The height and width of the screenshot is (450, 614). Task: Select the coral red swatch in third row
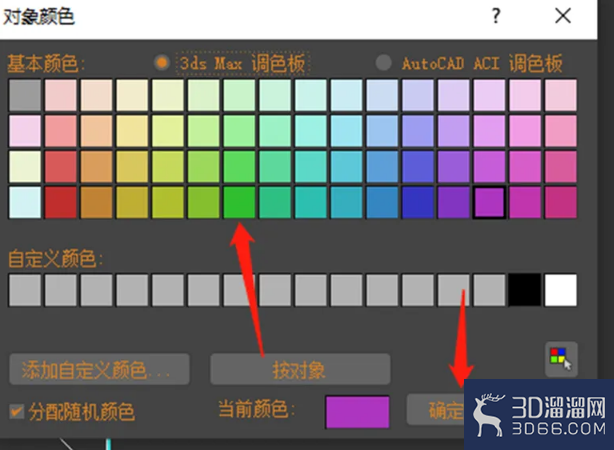click(x=60, y=166)
